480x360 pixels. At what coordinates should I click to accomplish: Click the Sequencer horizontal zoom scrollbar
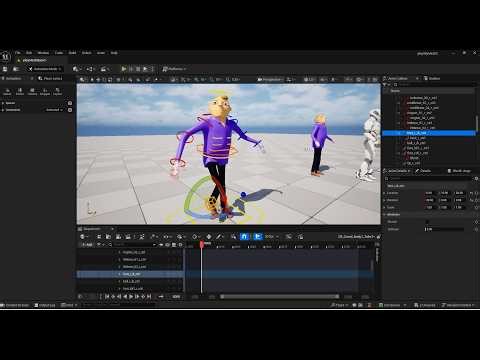280,296
